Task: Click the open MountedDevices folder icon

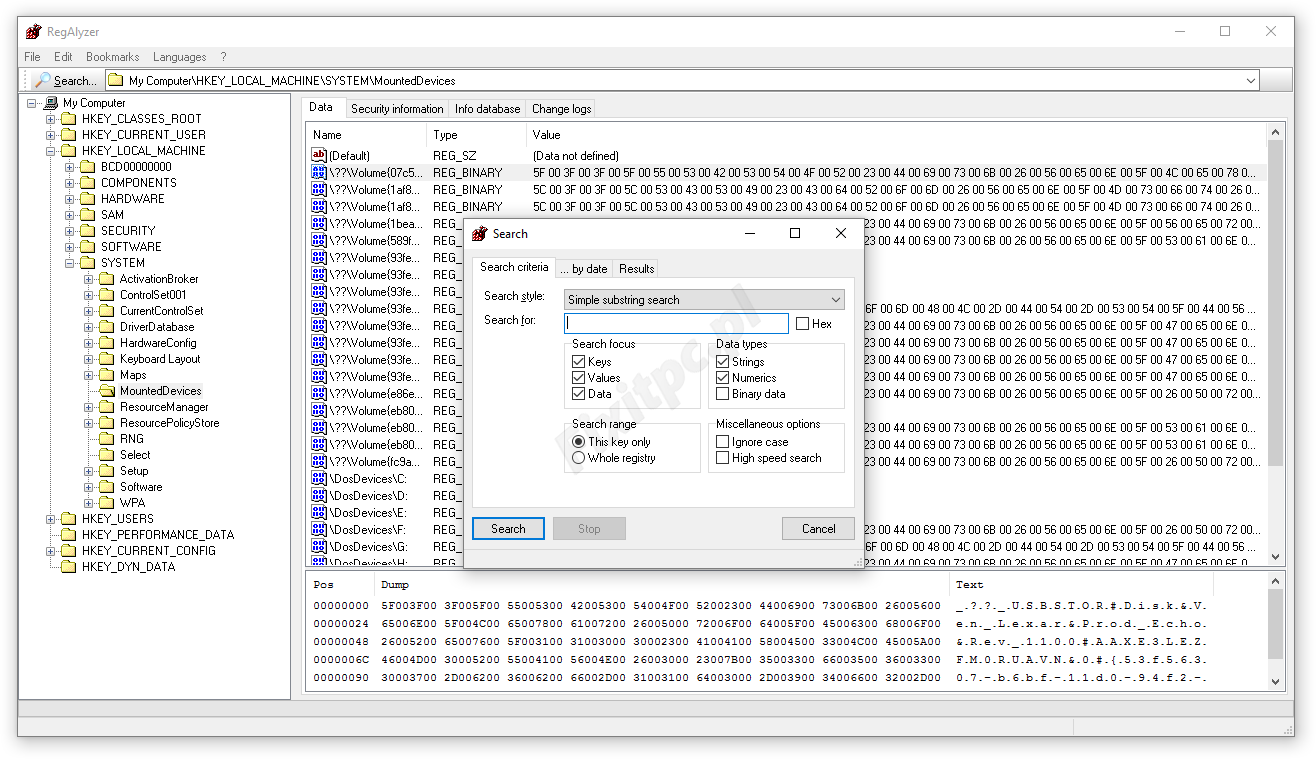Action: coord(106,391)
